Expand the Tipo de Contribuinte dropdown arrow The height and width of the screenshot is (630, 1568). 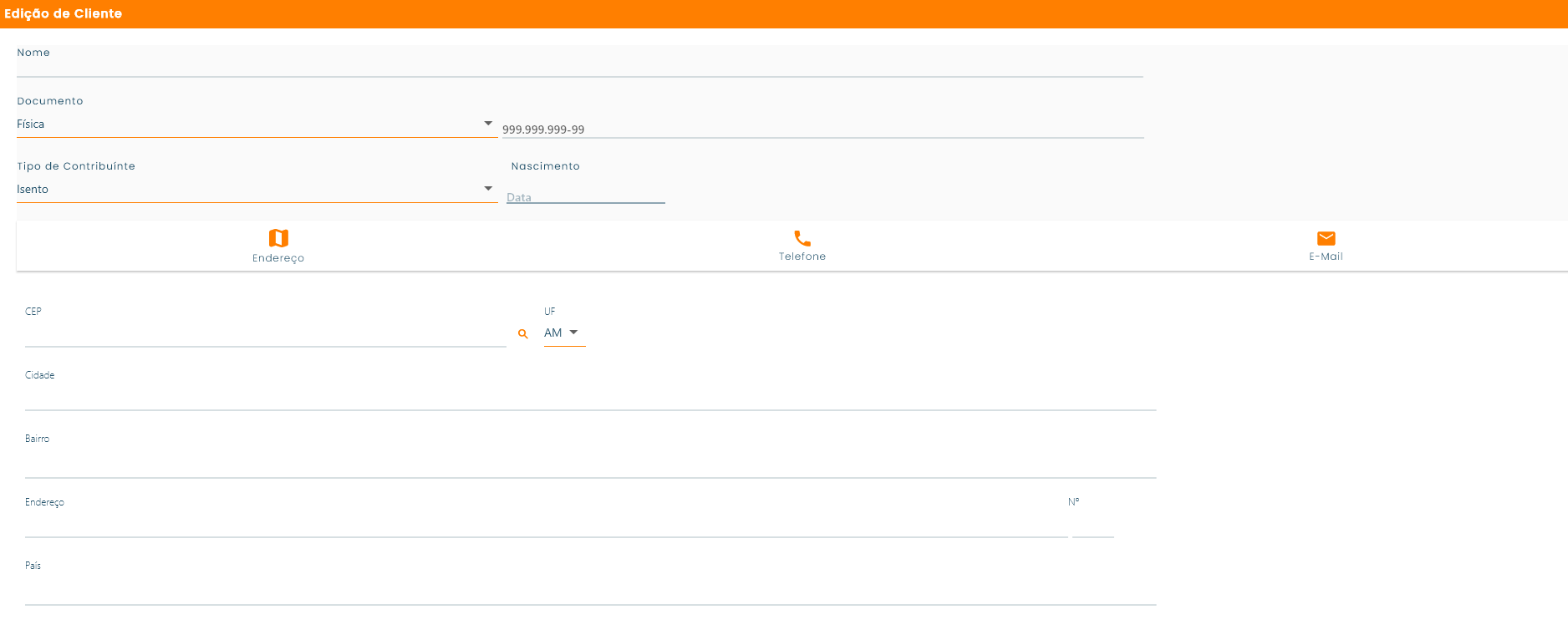(488, 189)
